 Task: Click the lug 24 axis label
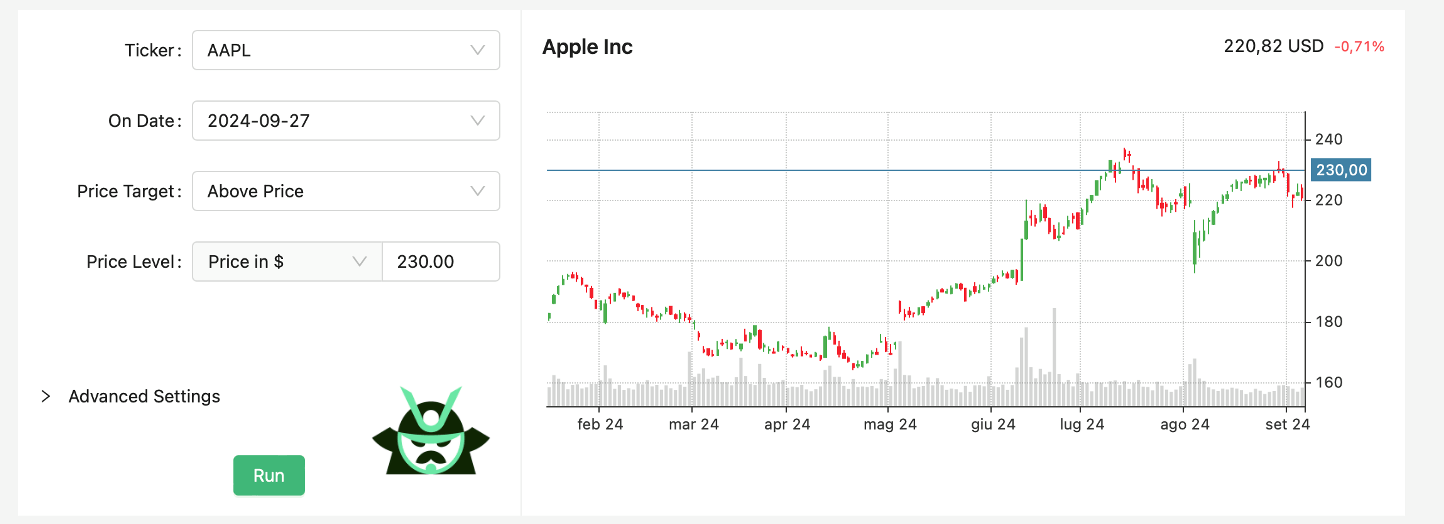tap(1081, 424)
